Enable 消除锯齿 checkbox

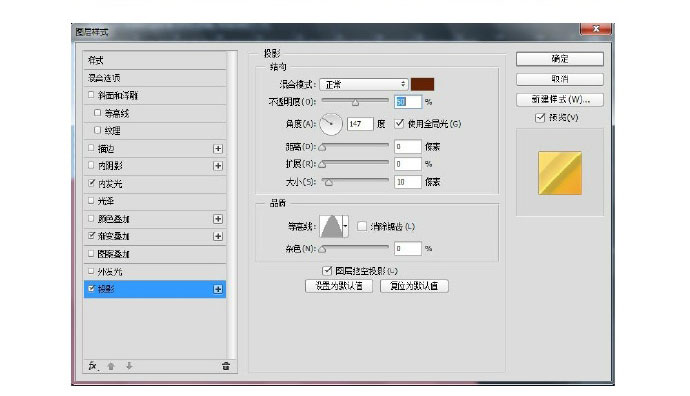pos(362,226)
